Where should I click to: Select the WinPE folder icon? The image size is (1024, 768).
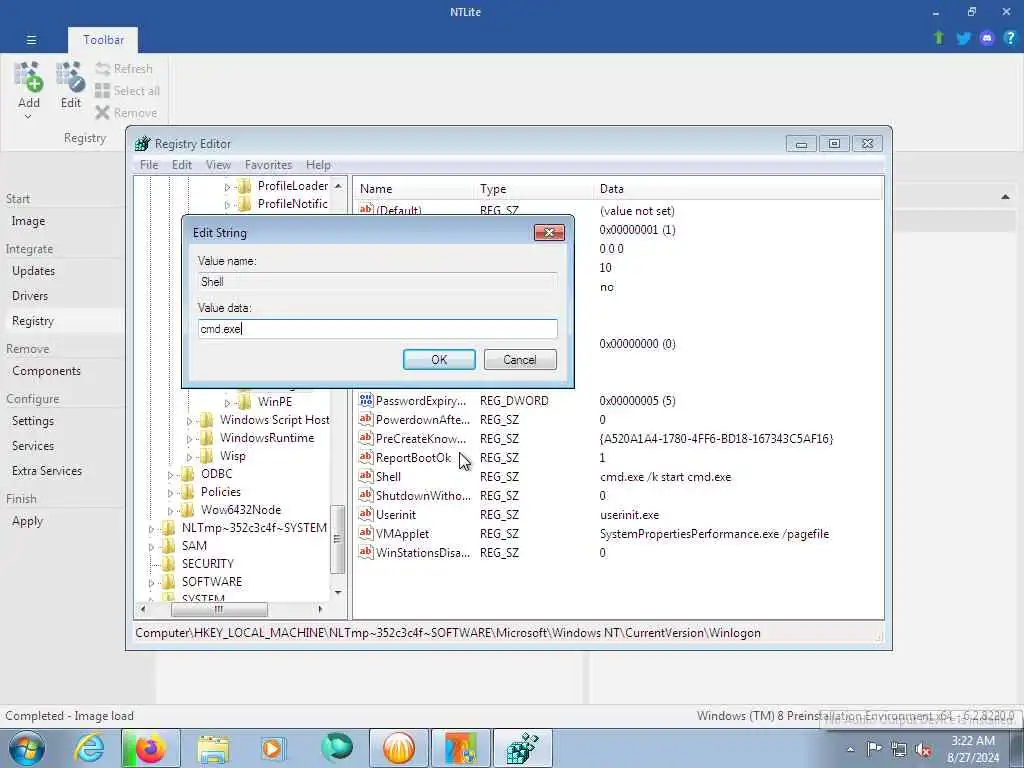tap(244, 402)
